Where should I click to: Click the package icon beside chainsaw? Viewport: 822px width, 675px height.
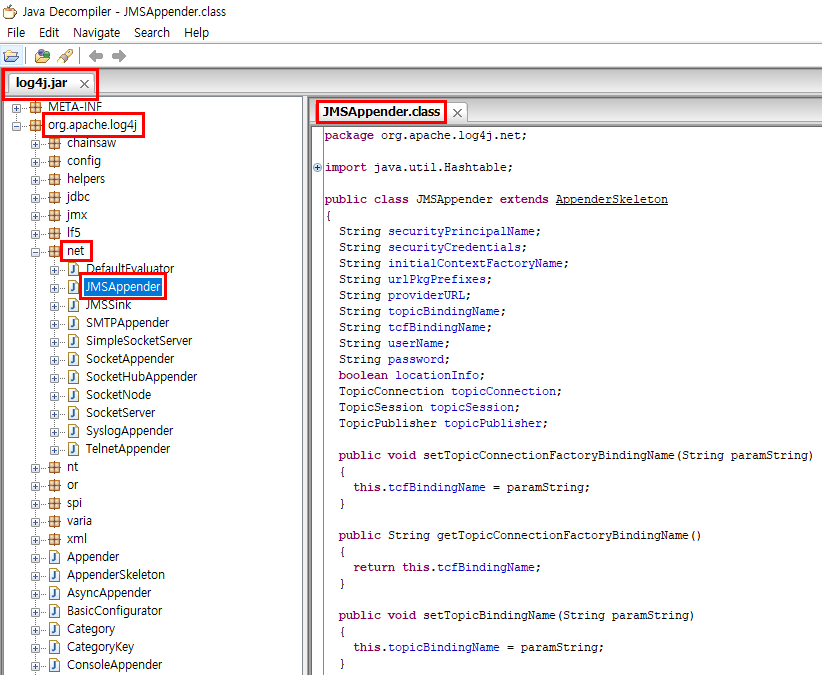pyautogui.click(x=55, y=144)
